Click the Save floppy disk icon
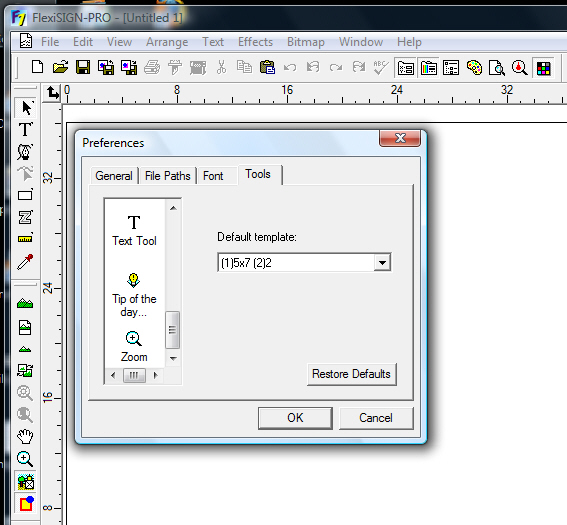This screenshot has height=525, width=567. pos(83,67)
